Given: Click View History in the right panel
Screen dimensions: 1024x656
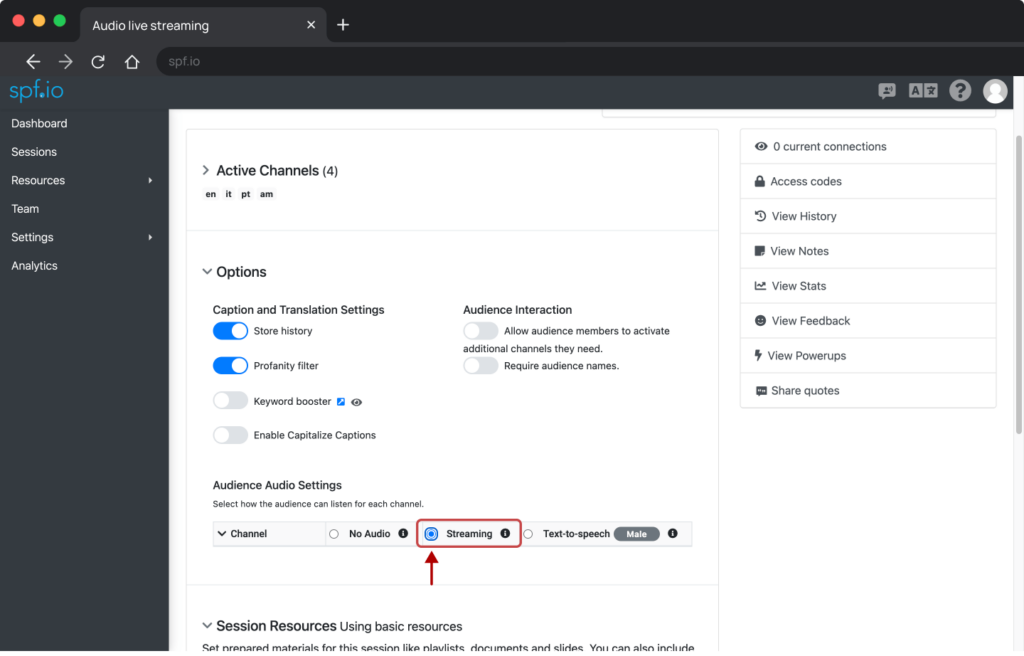Looking at the screenshot, I should (x=797, y=215).
